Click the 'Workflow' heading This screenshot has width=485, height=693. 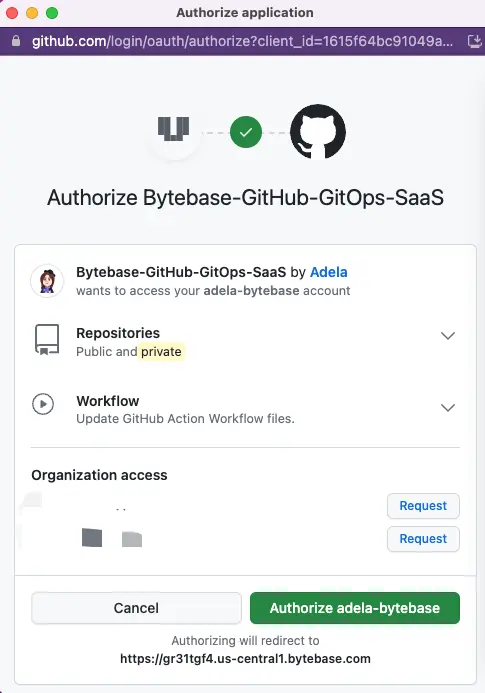[x=107, y=401]
